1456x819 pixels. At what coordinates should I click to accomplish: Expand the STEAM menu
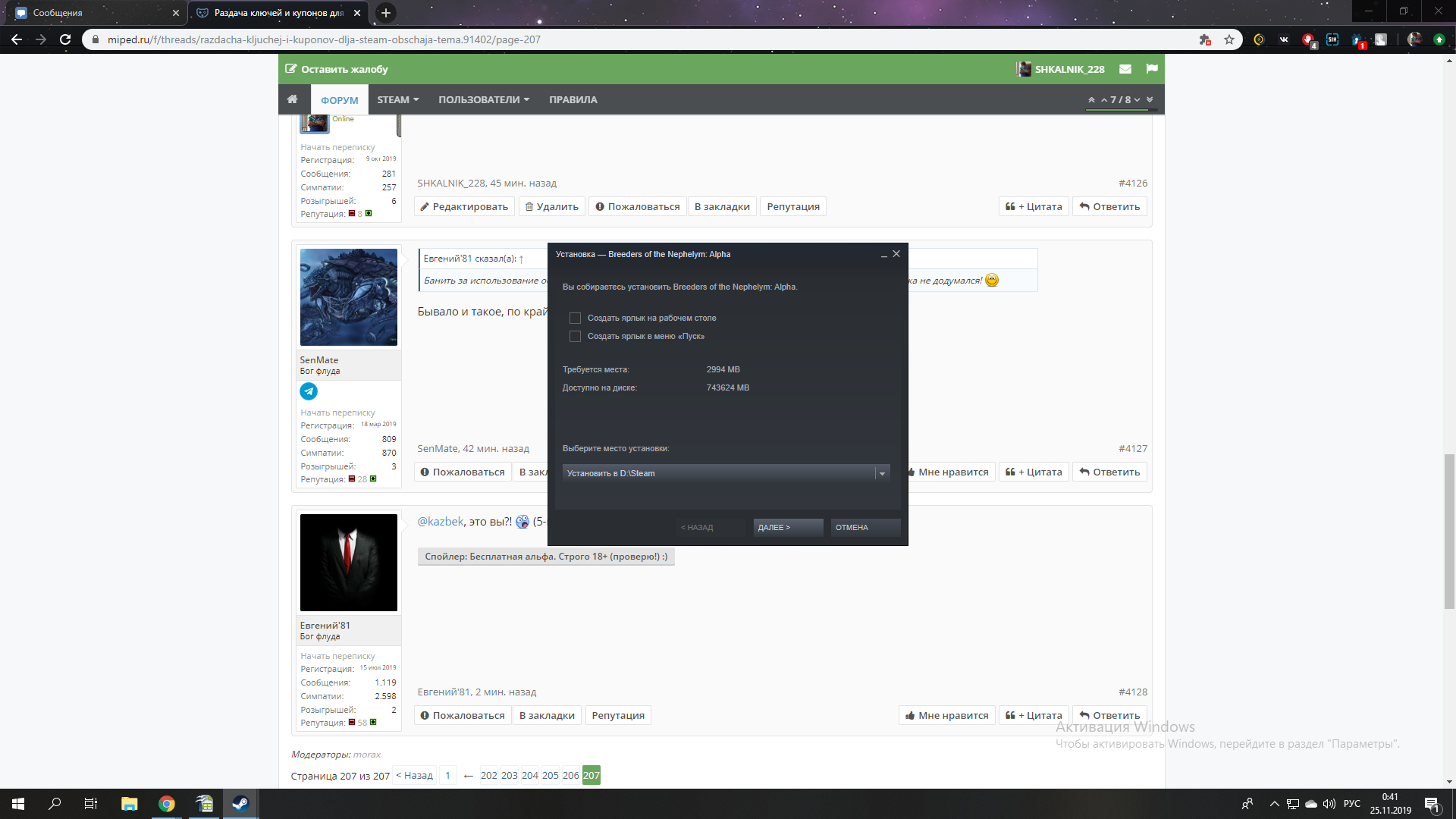coord(398,100)
